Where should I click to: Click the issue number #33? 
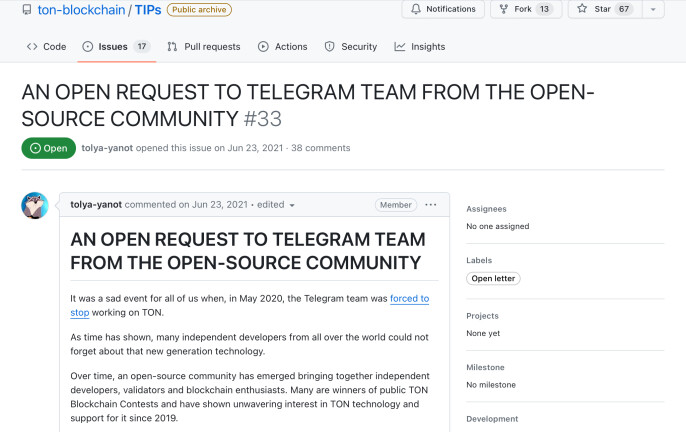pyautogui.click(x=262, y=119)
